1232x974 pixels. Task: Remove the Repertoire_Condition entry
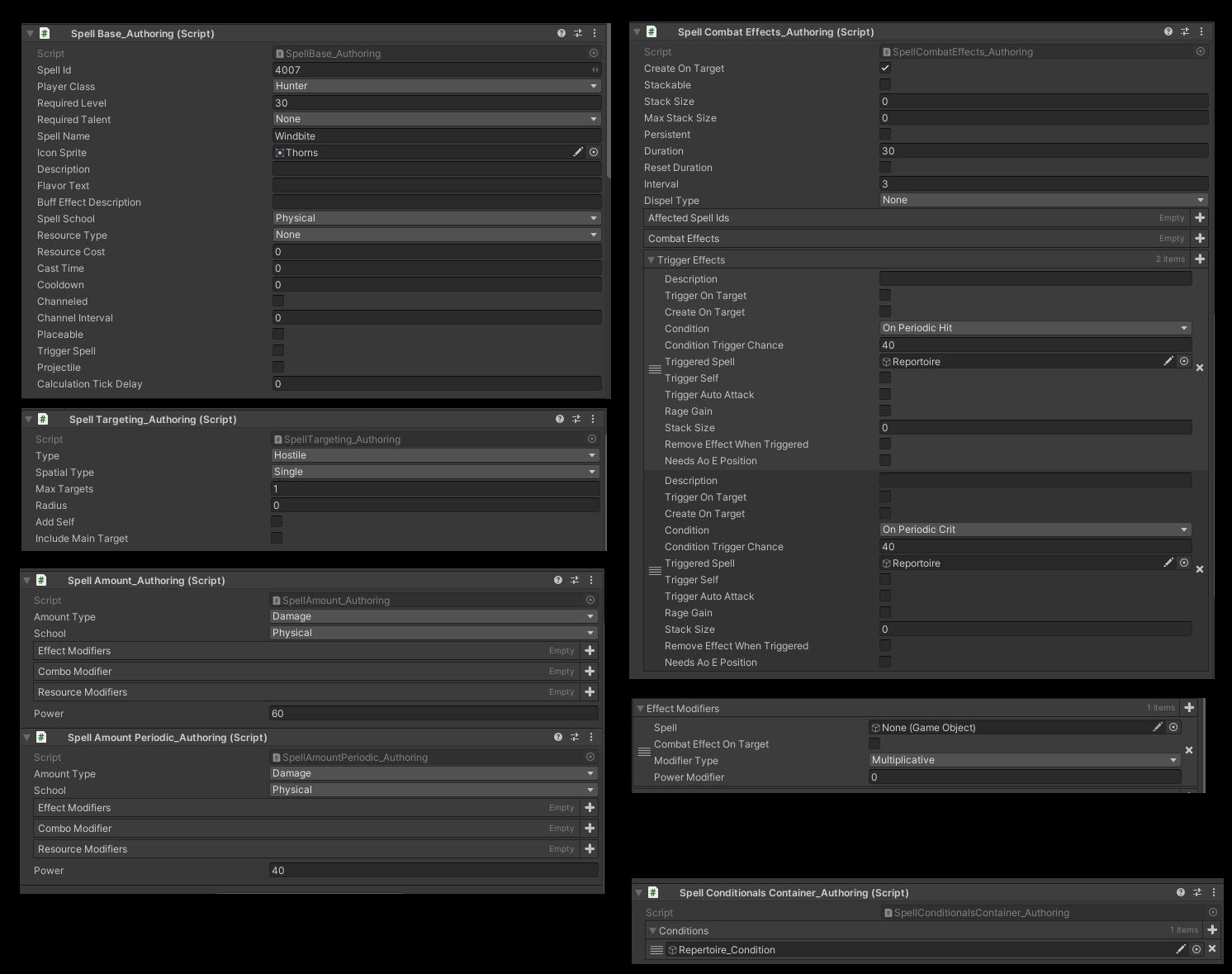pyautogui.click(x=1212, y=949)
